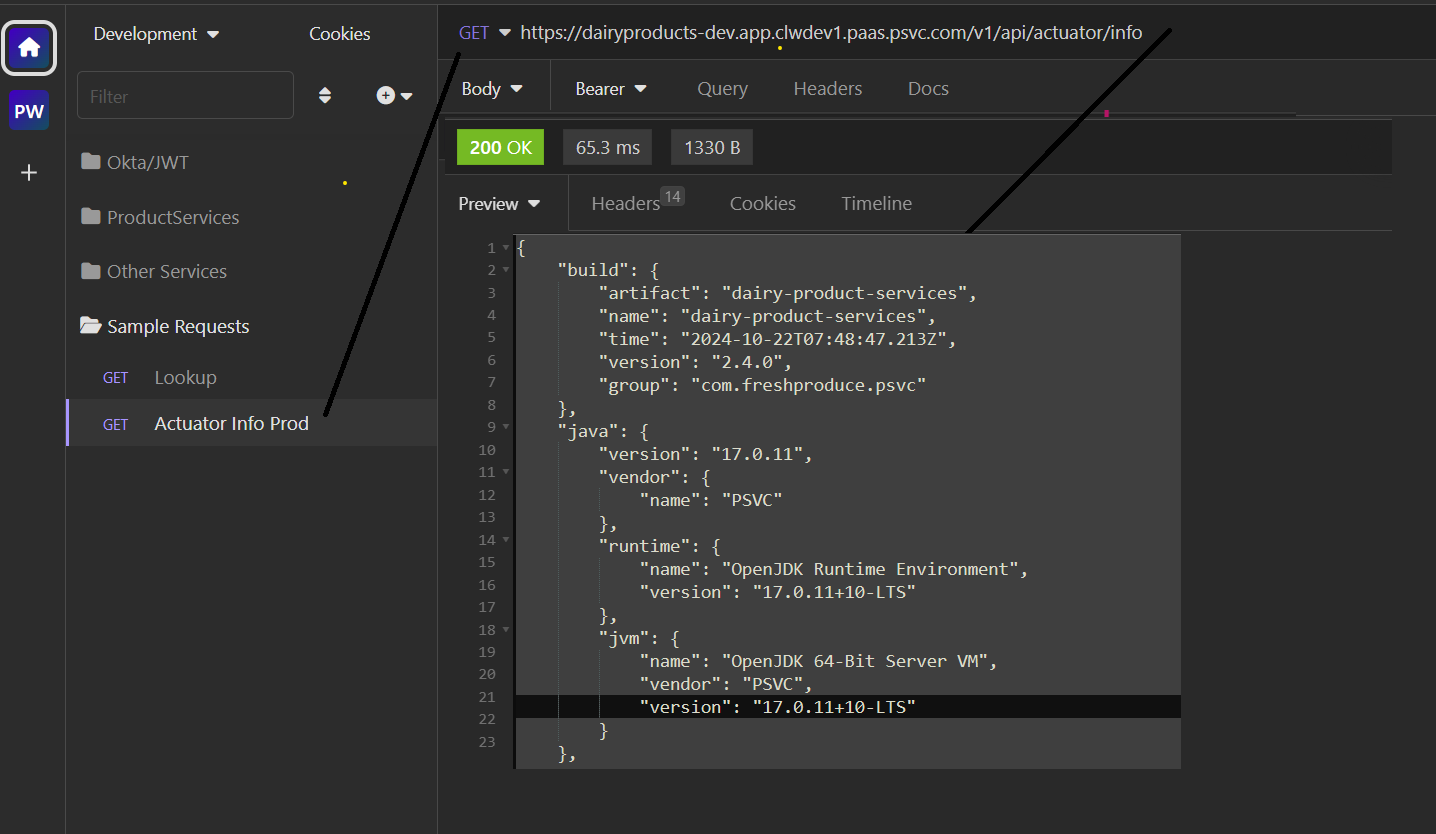Click the request URL field

click(x=831, y=33)
